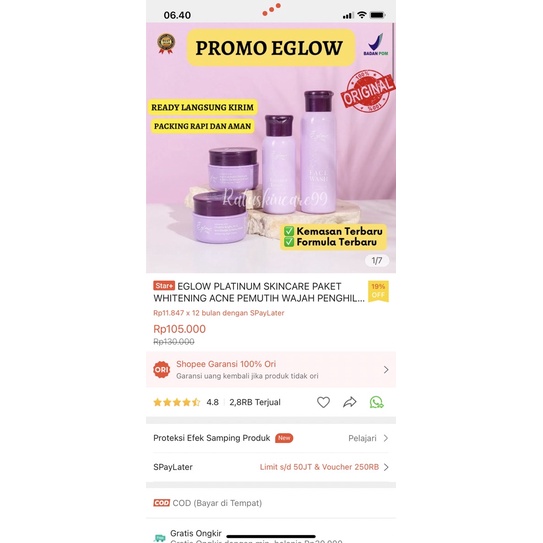The width and height of the screenshot is (543, 543).
Task: Tap the COD payment badge icon
Action: [x=161, y=502]
